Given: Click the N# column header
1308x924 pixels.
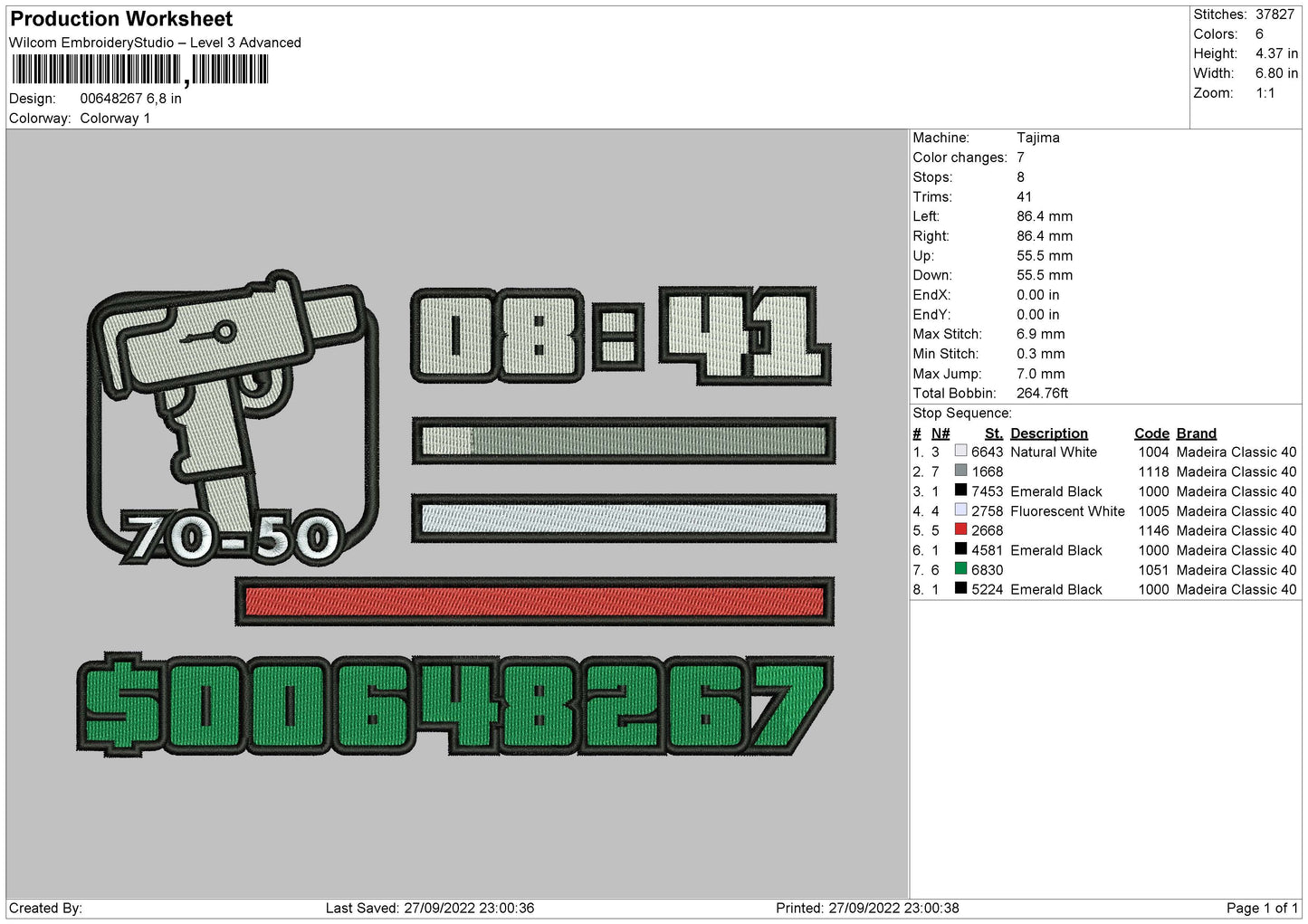Looking at the screenshot, I should tap(940, 433).
